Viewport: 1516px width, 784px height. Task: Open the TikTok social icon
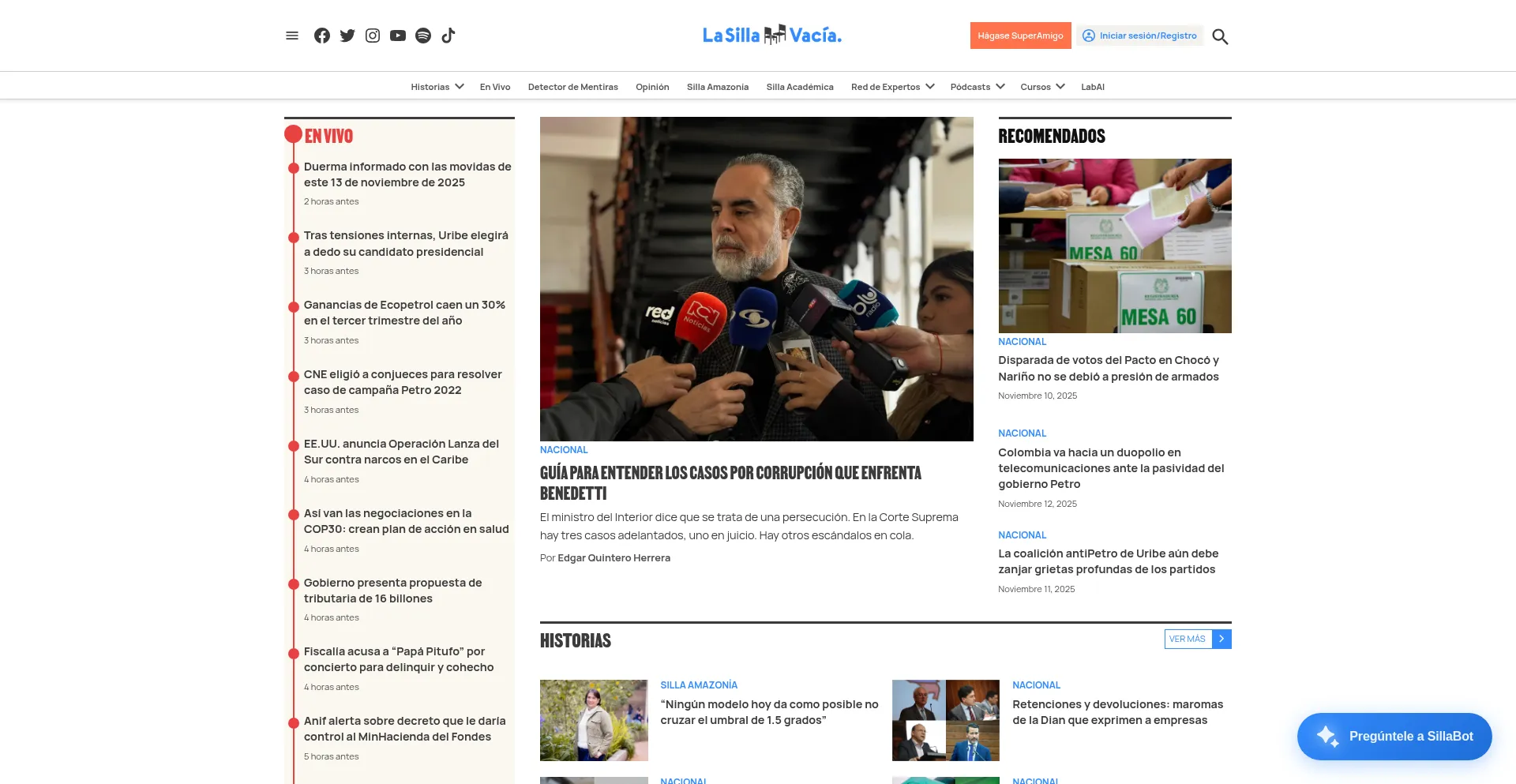click(x=448, y=36)
